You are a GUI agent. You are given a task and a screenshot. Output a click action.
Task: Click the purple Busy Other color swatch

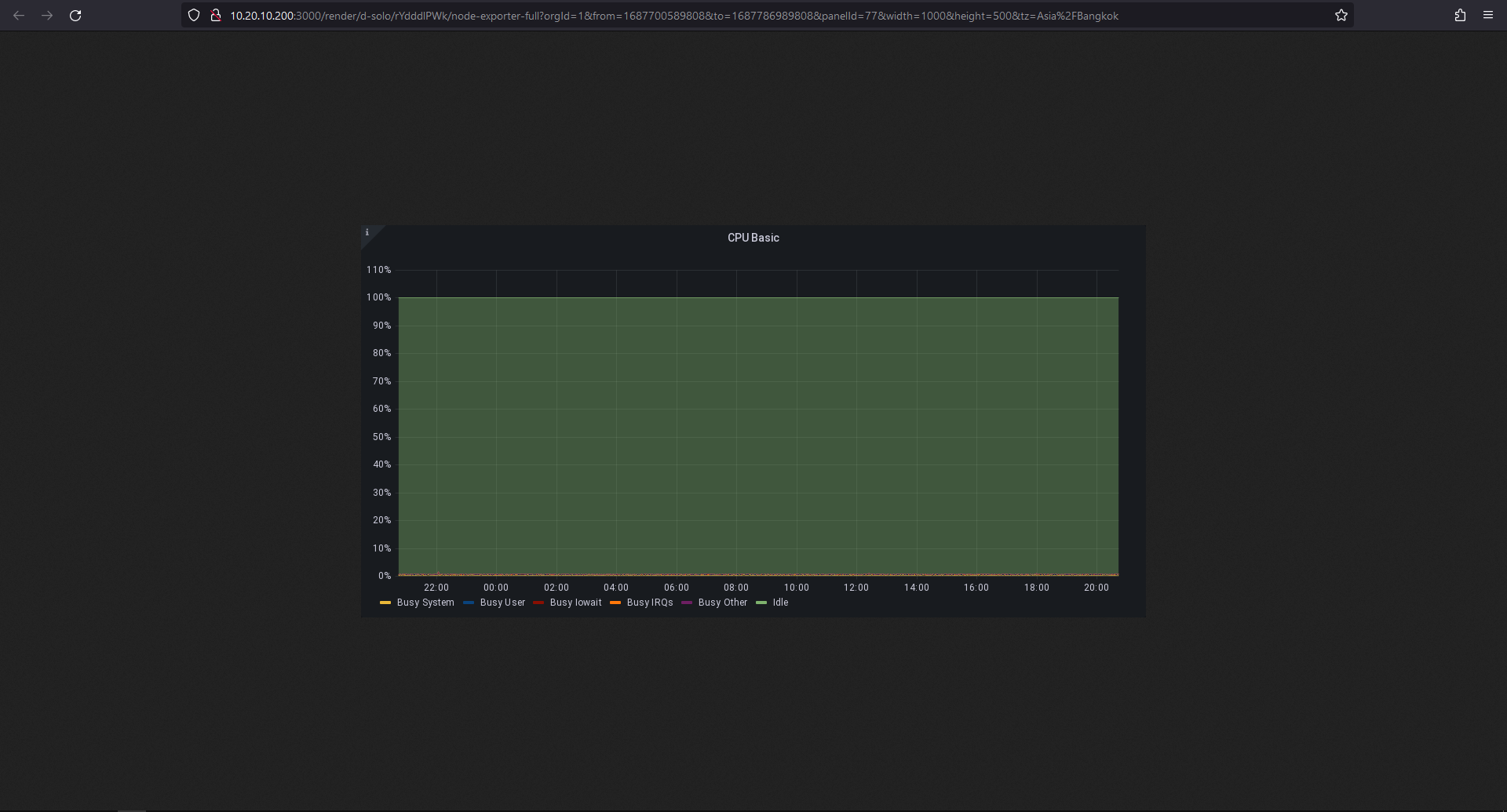coord(687,603)
